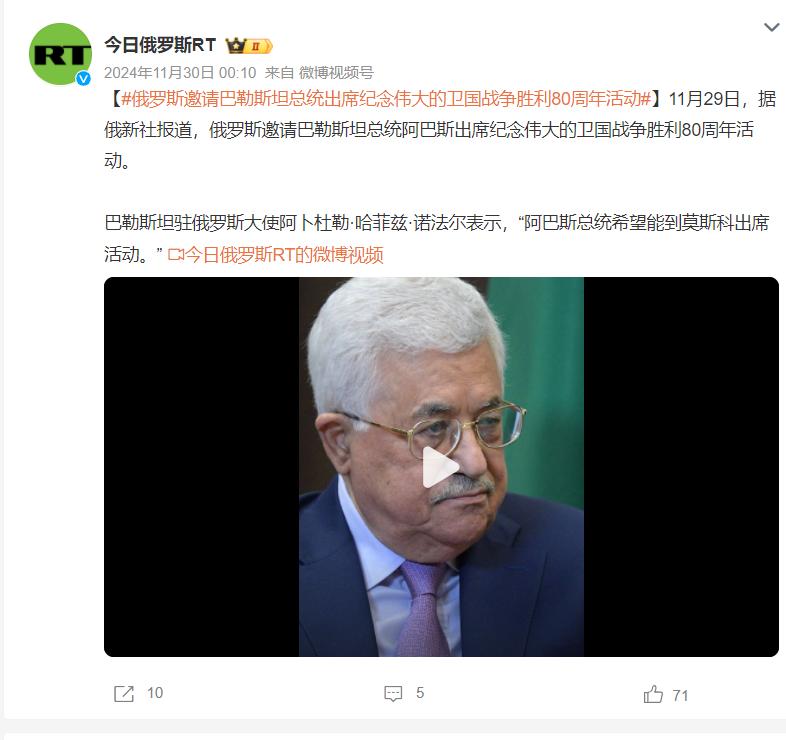Open comments via the speech bubble icon
Viewport: 786px width, 740px height.
[x=393, y=694]
